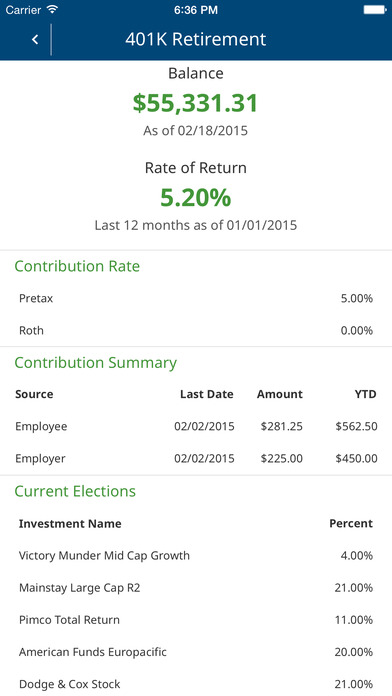Tap the 401K Retirement title
This screenshot has width=392, height=696.
tap(196, 40)
